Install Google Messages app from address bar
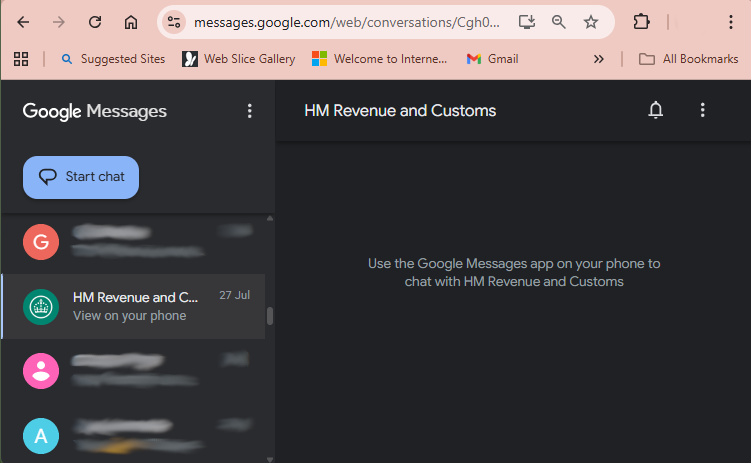751x463 pixels. point(526,22)
